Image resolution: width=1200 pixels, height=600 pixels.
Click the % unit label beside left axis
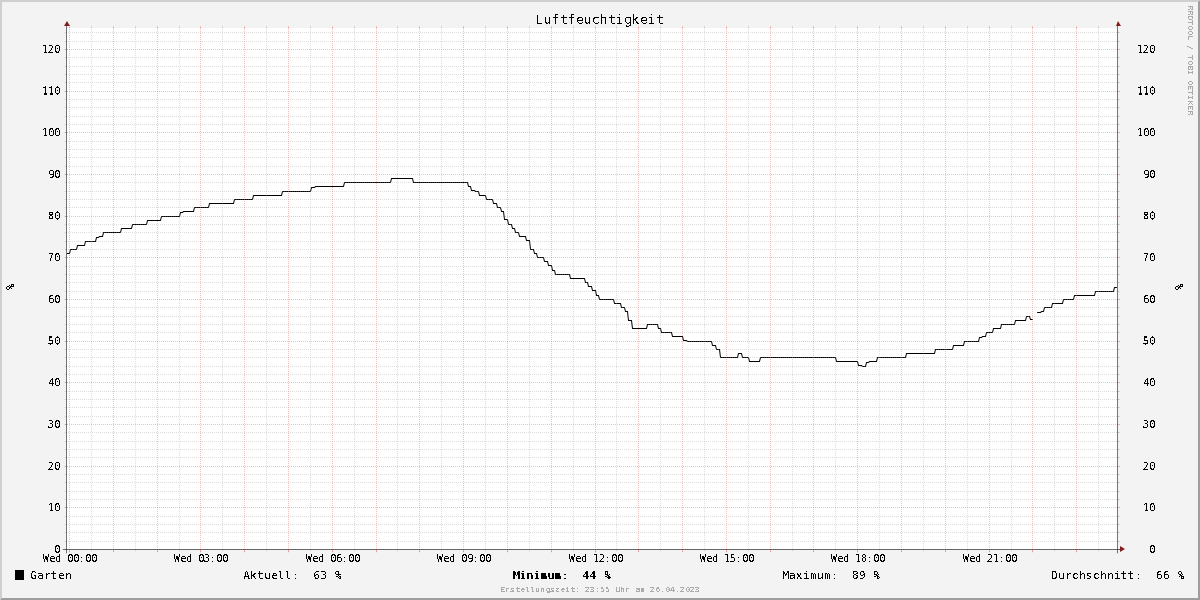click(10, 287)
